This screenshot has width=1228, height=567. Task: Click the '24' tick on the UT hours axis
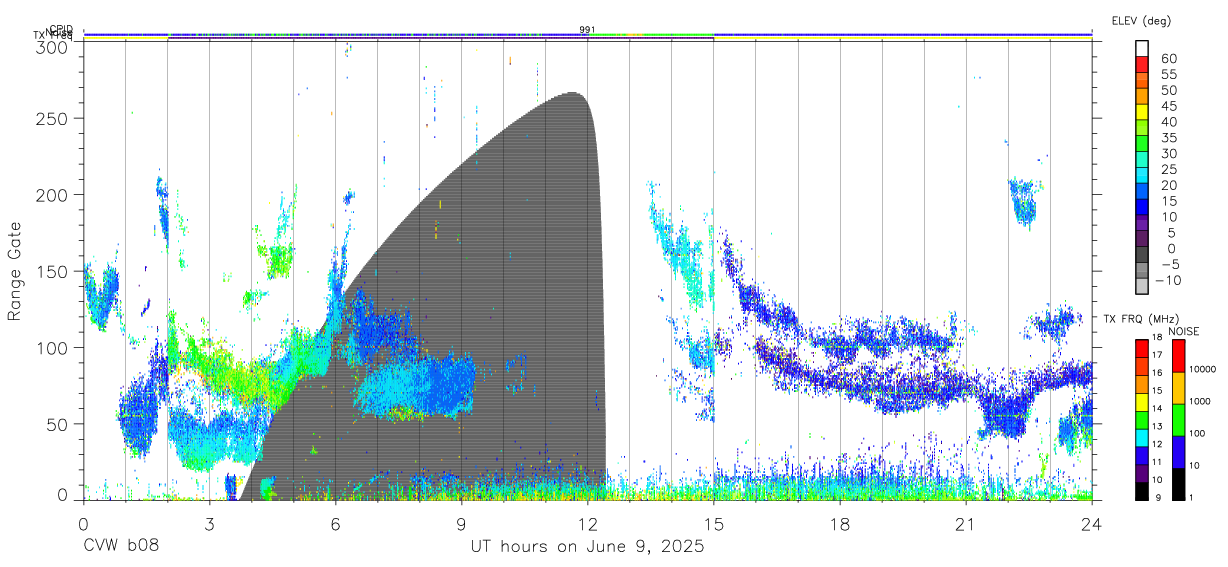pos(1092,523)
